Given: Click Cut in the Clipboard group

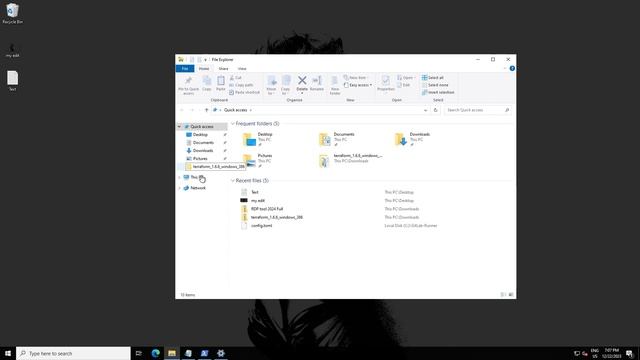Looking at the screenshot, I should (236, 78).
